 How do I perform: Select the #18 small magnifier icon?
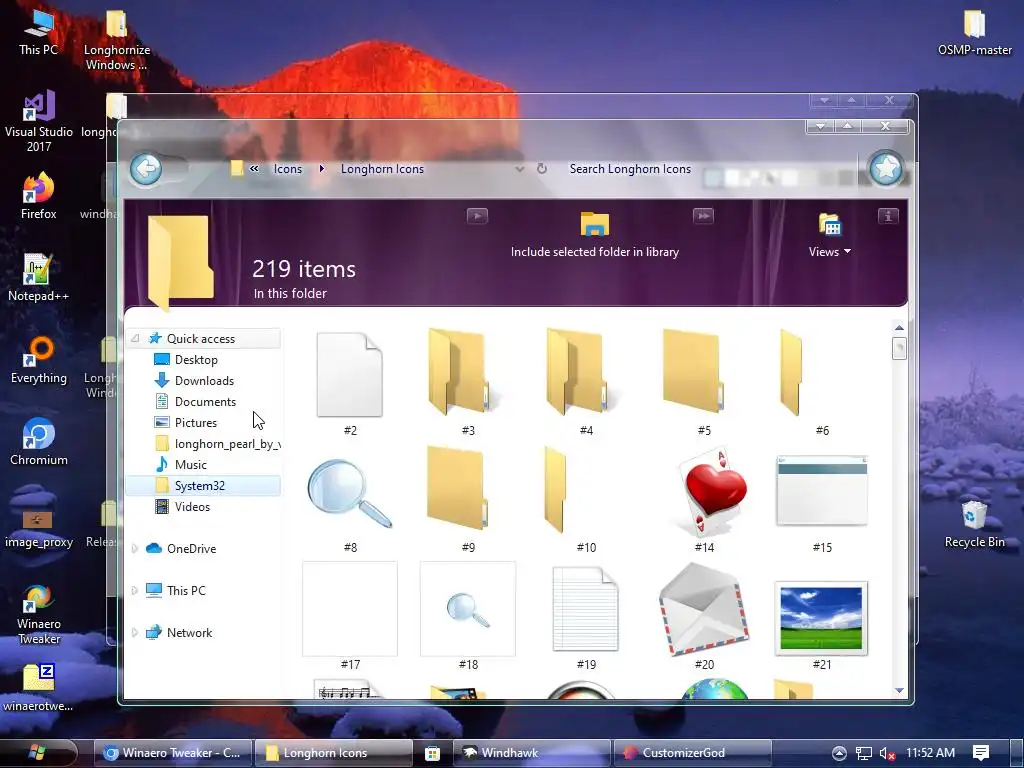[468, 609]
